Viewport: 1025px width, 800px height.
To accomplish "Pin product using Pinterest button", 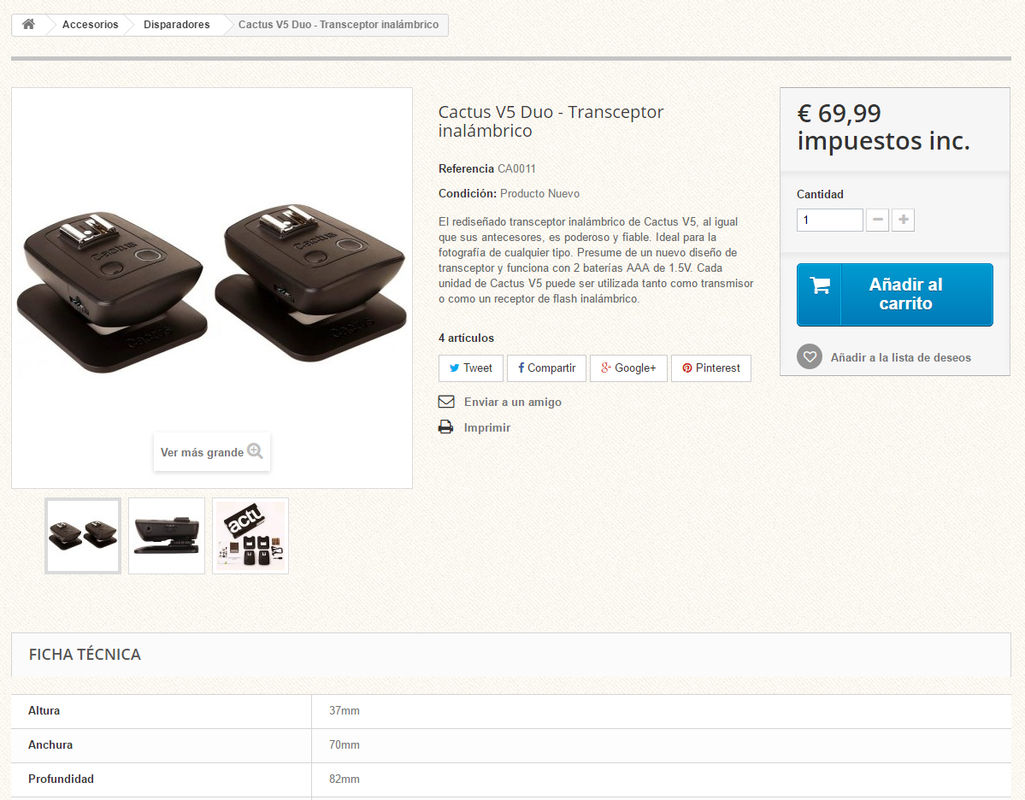I will pos(711,368).
